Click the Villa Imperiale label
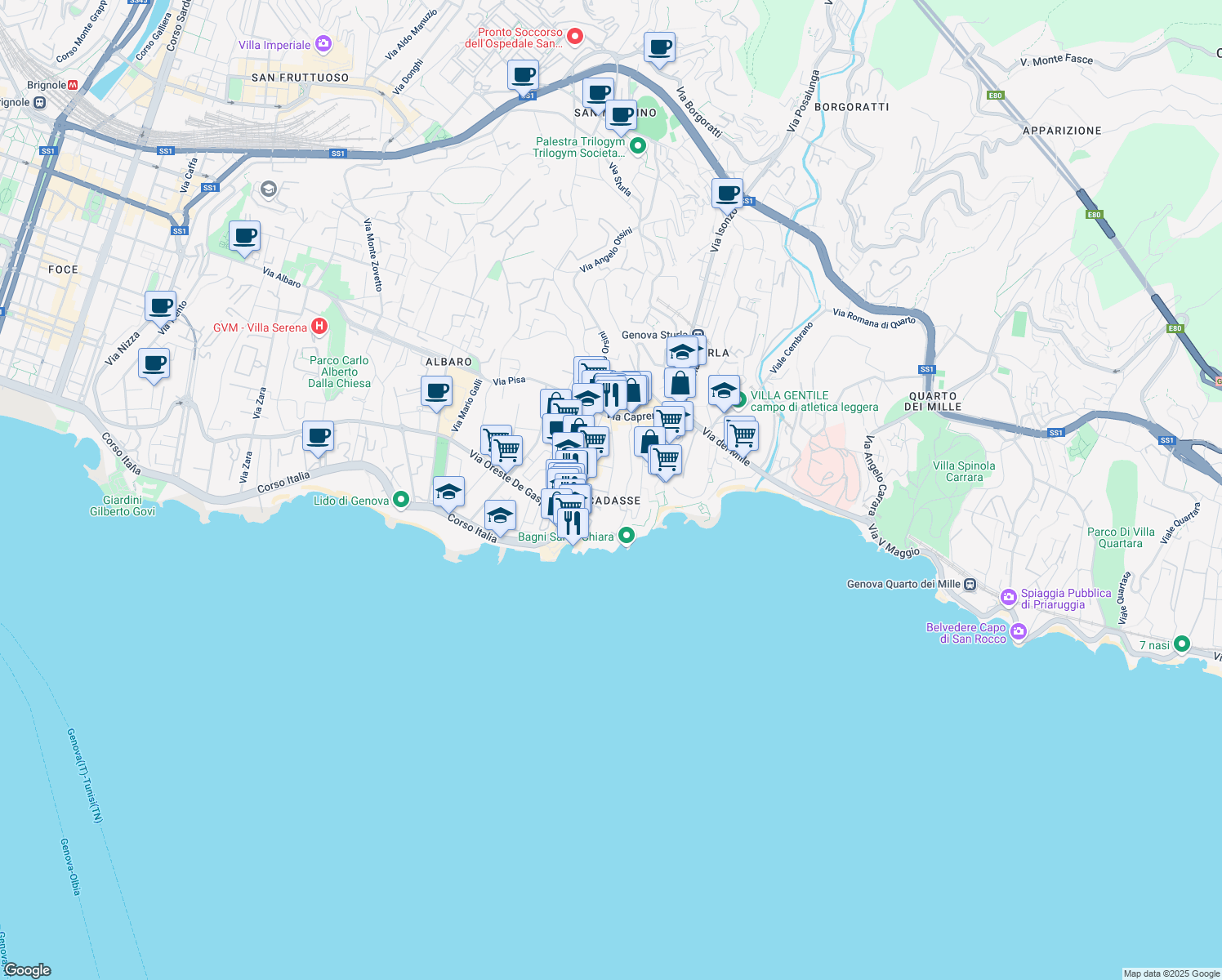The width and height of the screenshot is (1222, 980). coord(274,45)
